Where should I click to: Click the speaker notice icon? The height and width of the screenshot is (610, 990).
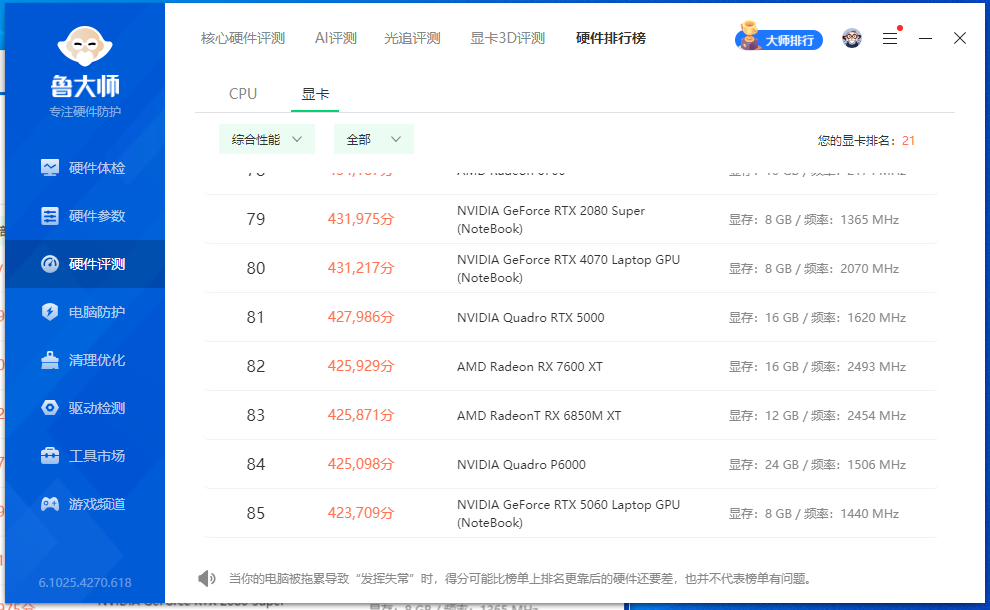(206, 578)
